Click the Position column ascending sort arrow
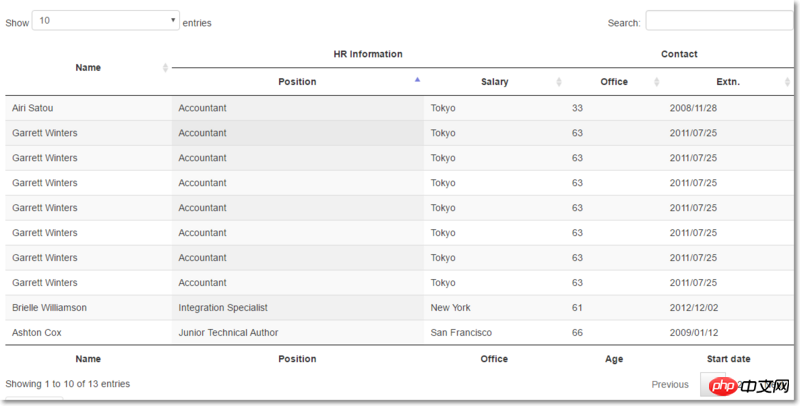 pos(417,80)
